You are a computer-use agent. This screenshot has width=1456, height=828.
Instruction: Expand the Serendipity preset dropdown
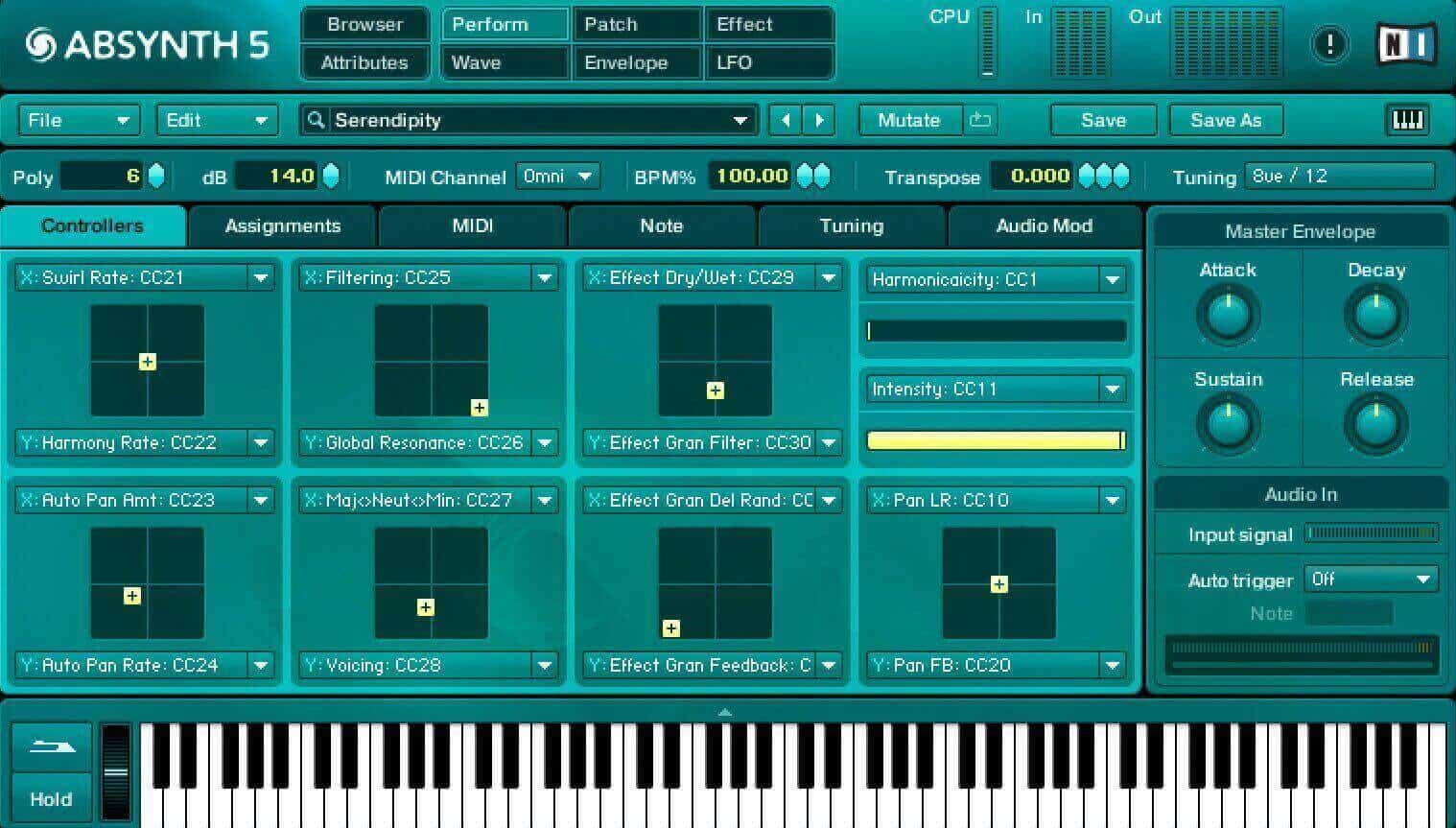740,120
